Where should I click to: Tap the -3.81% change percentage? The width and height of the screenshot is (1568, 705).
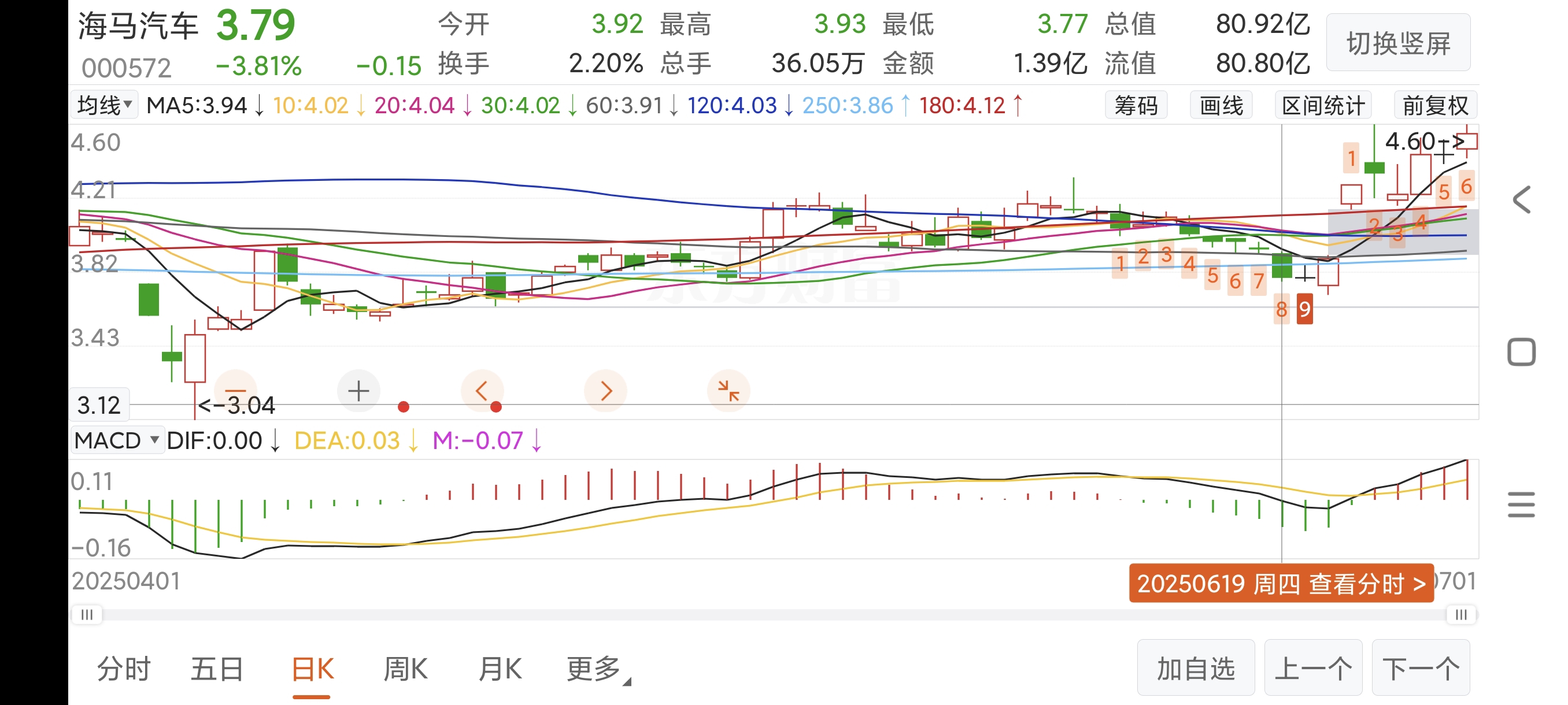(x=258, y=66)
